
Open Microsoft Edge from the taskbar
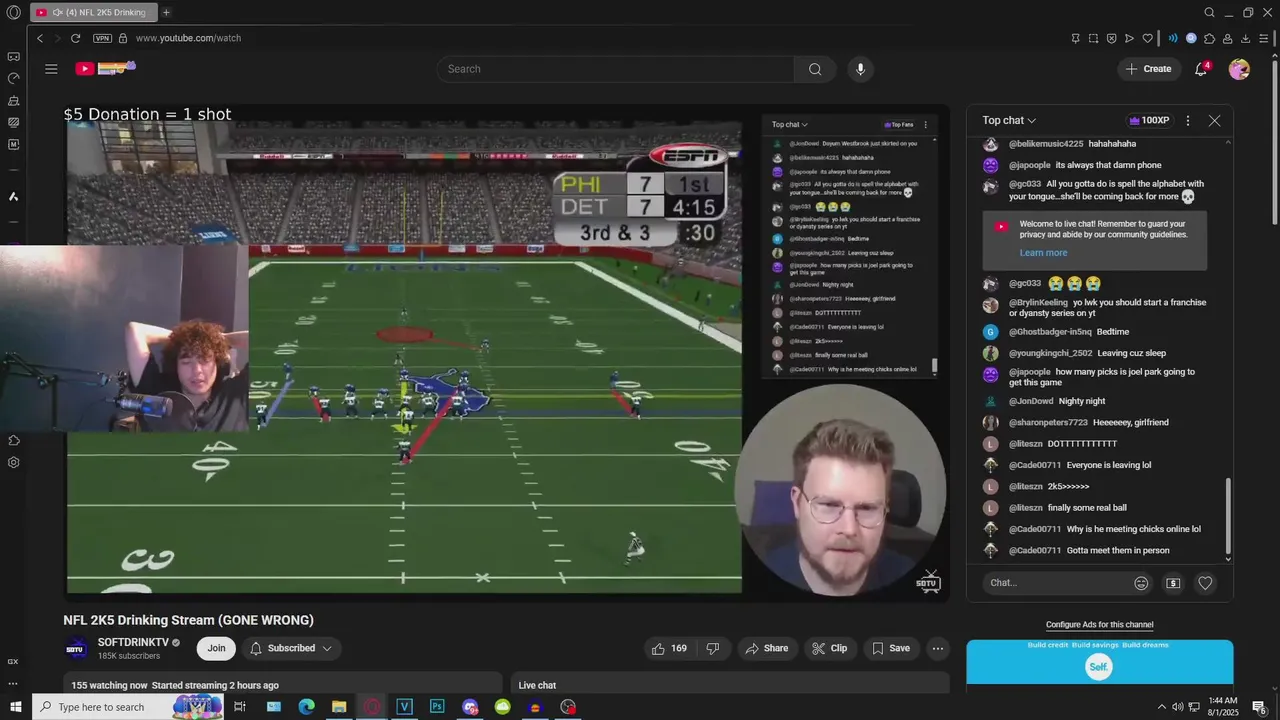click(x=306, y=707)
